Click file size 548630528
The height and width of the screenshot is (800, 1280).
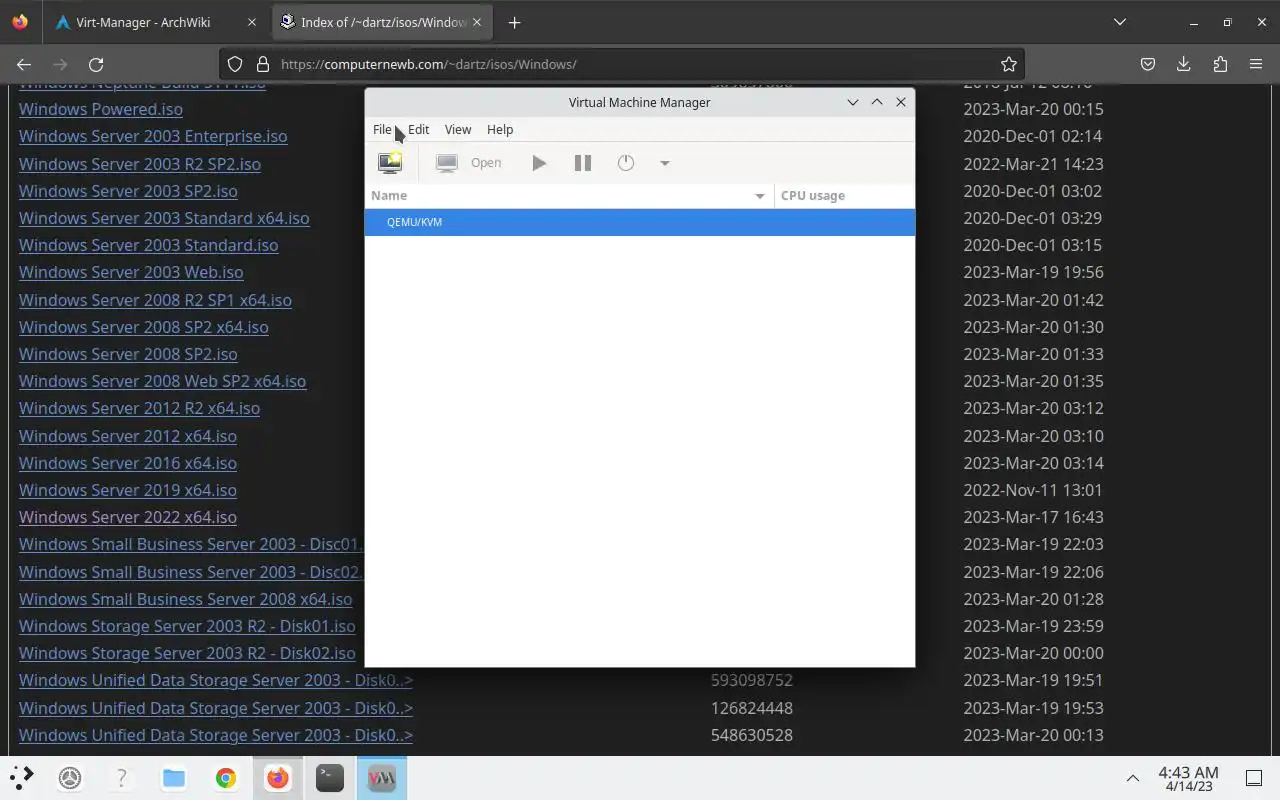click(752, 735)
